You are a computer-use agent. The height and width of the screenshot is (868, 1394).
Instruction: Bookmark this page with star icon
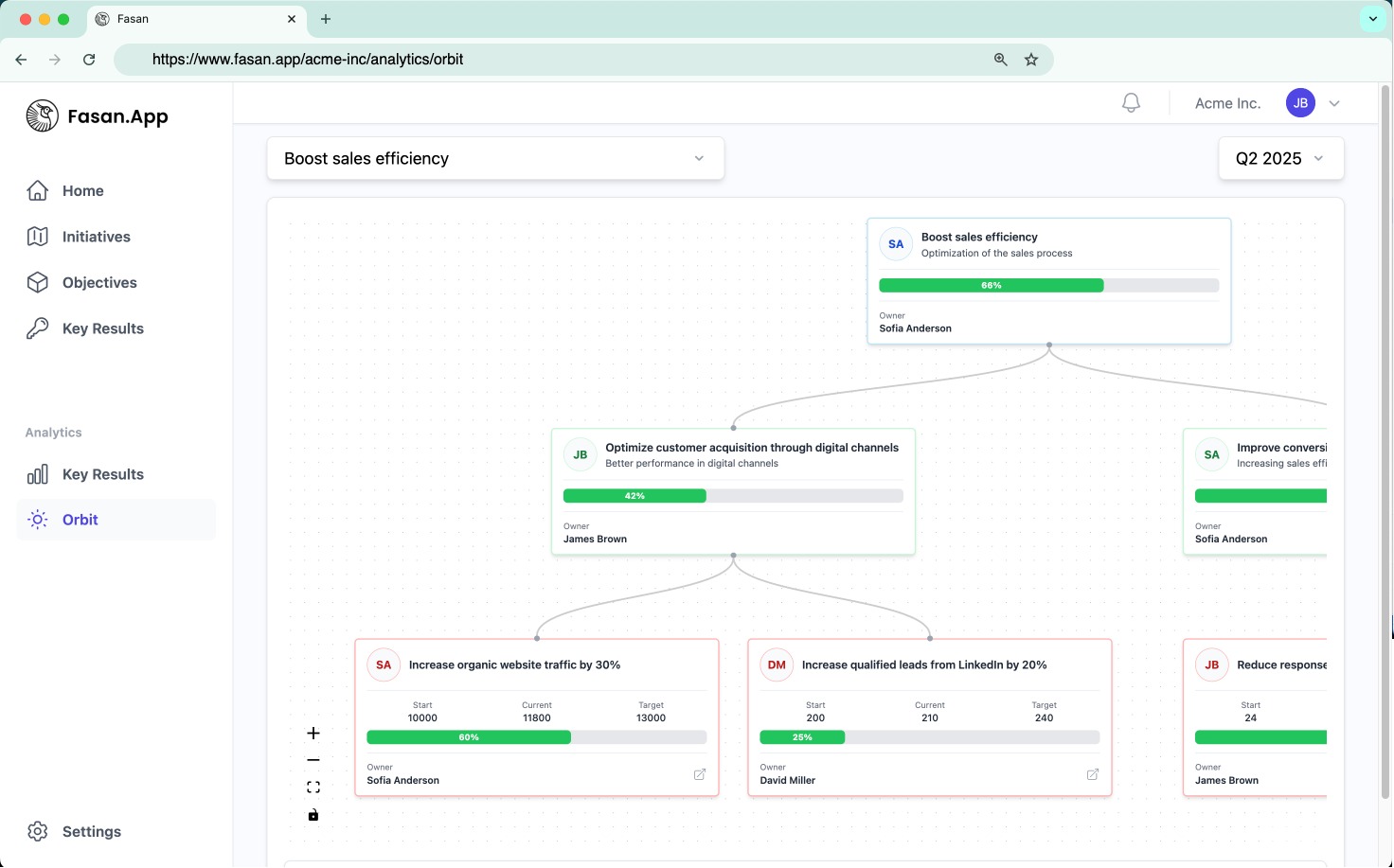[1031, 60]
